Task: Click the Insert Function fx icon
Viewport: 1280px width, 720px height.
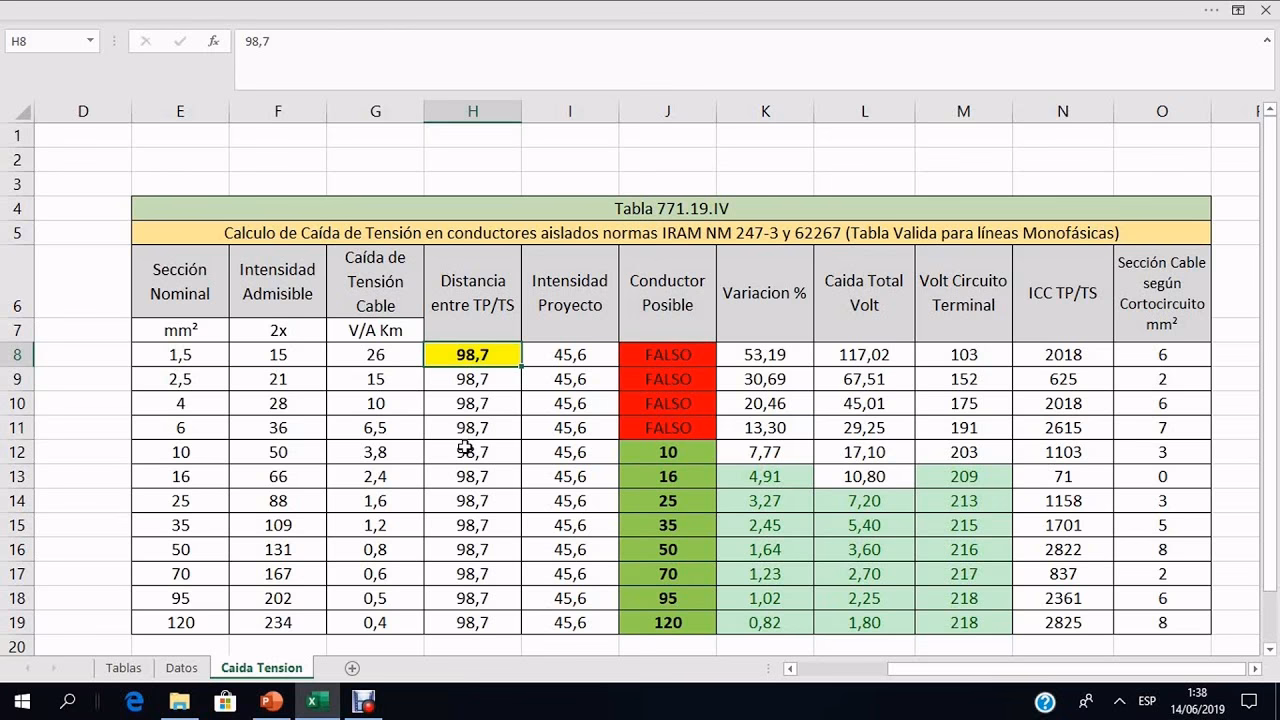Action: coord(213,41)
